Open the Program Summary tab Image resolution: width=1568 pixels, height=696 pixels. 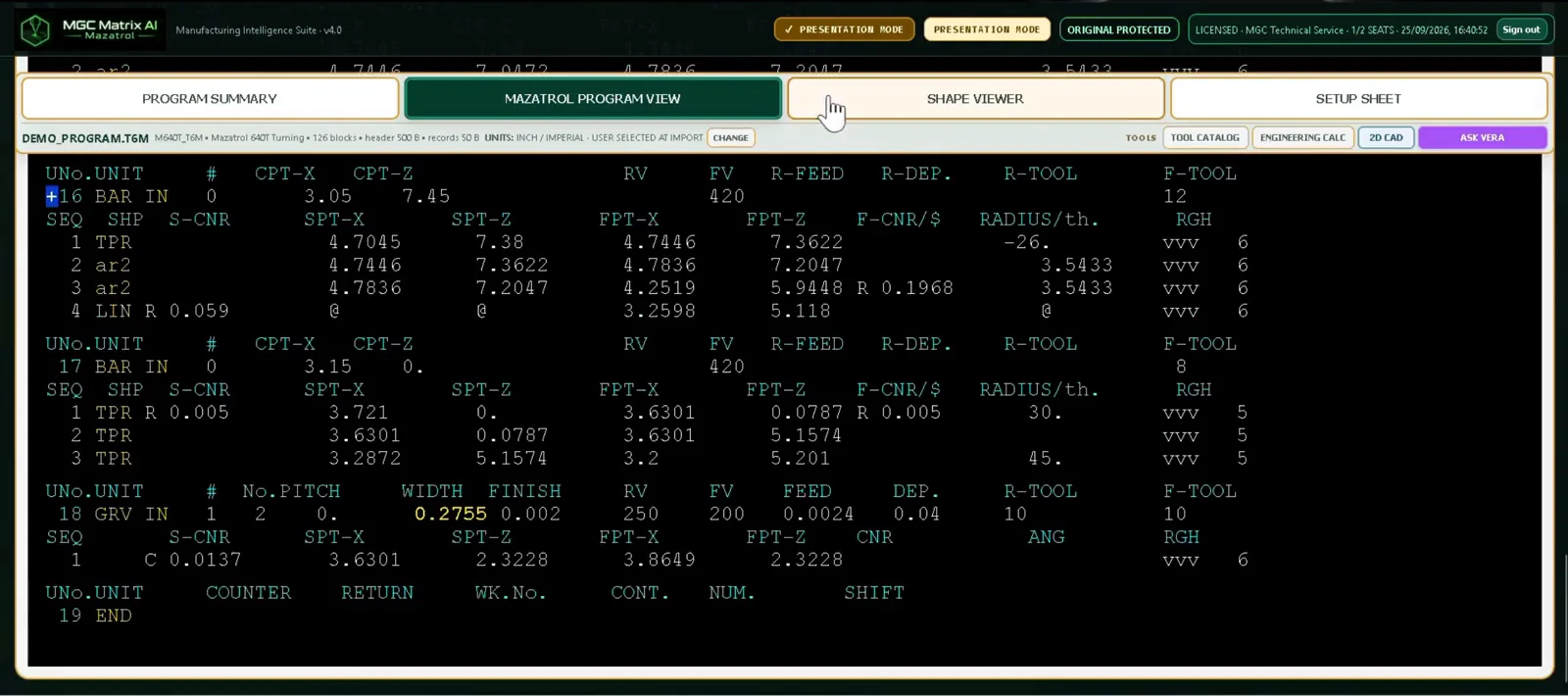point(210,98)
